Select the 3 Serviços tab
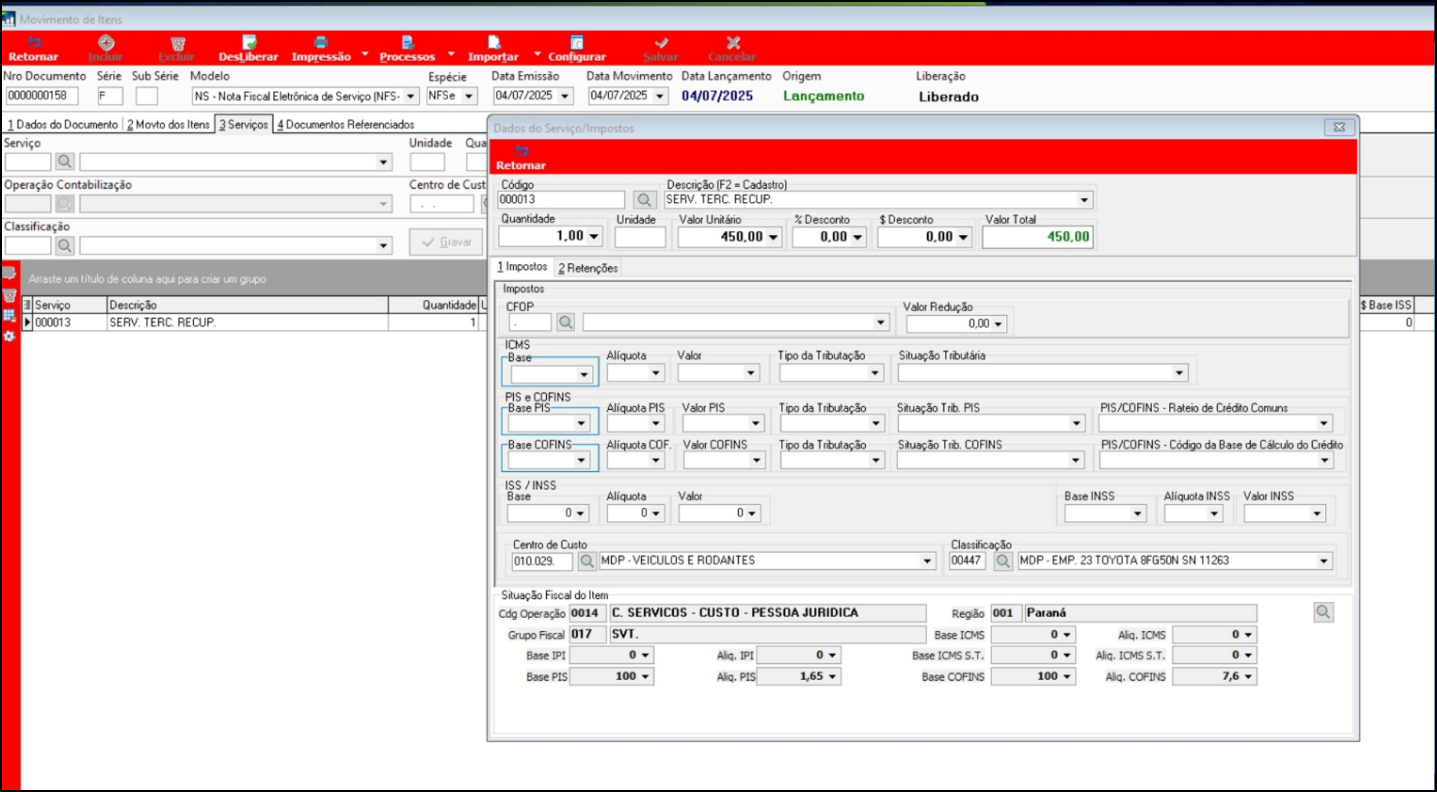 coord(244,125)
